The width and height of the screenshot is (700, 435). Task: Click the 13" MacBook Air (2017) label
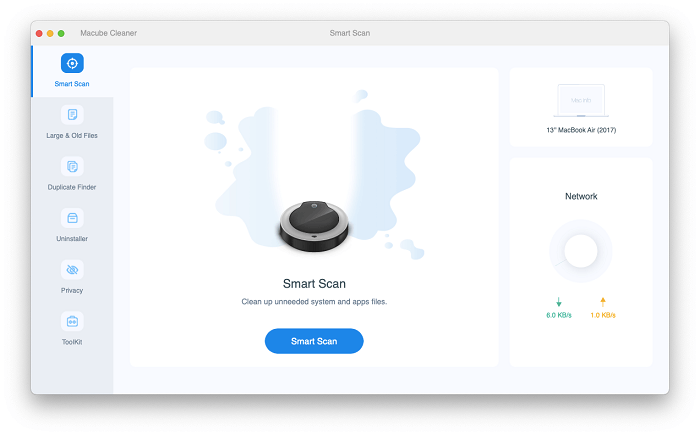[x=581, y=130]
